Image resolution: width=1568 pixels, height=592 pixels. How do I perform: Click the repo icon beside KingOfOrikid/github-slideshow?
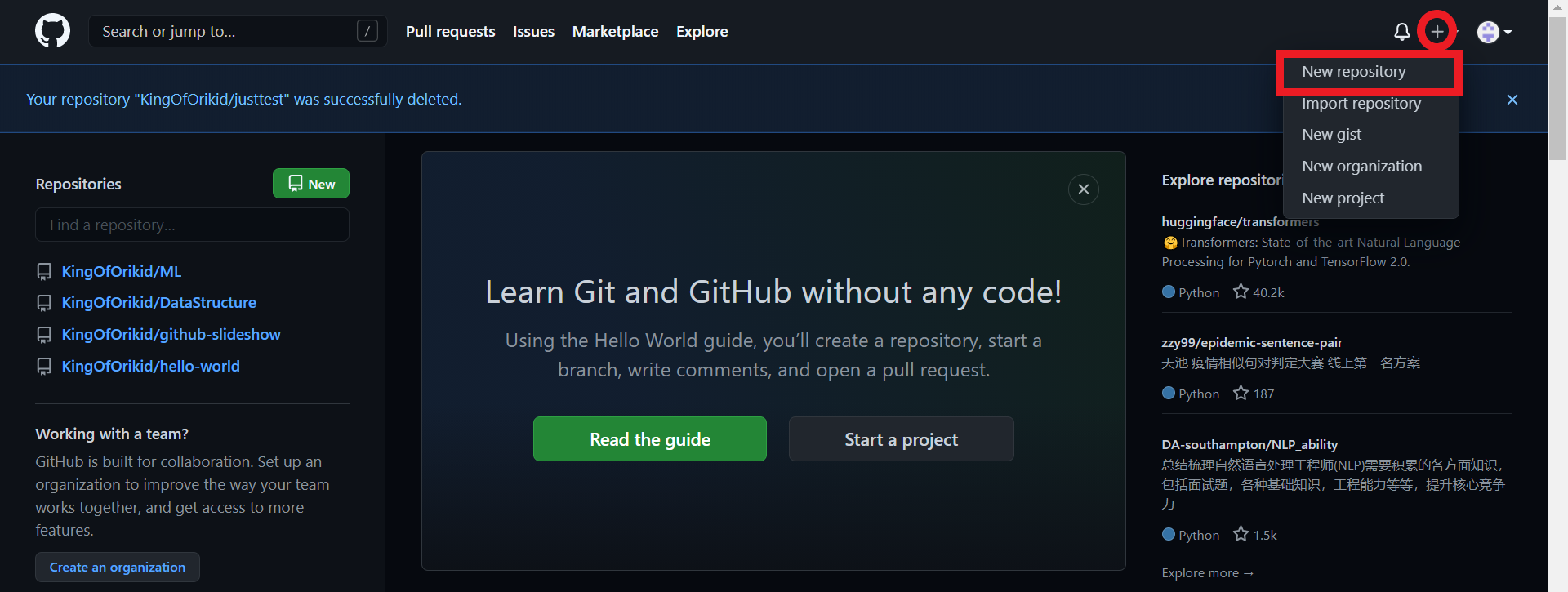tap(44, 335)
